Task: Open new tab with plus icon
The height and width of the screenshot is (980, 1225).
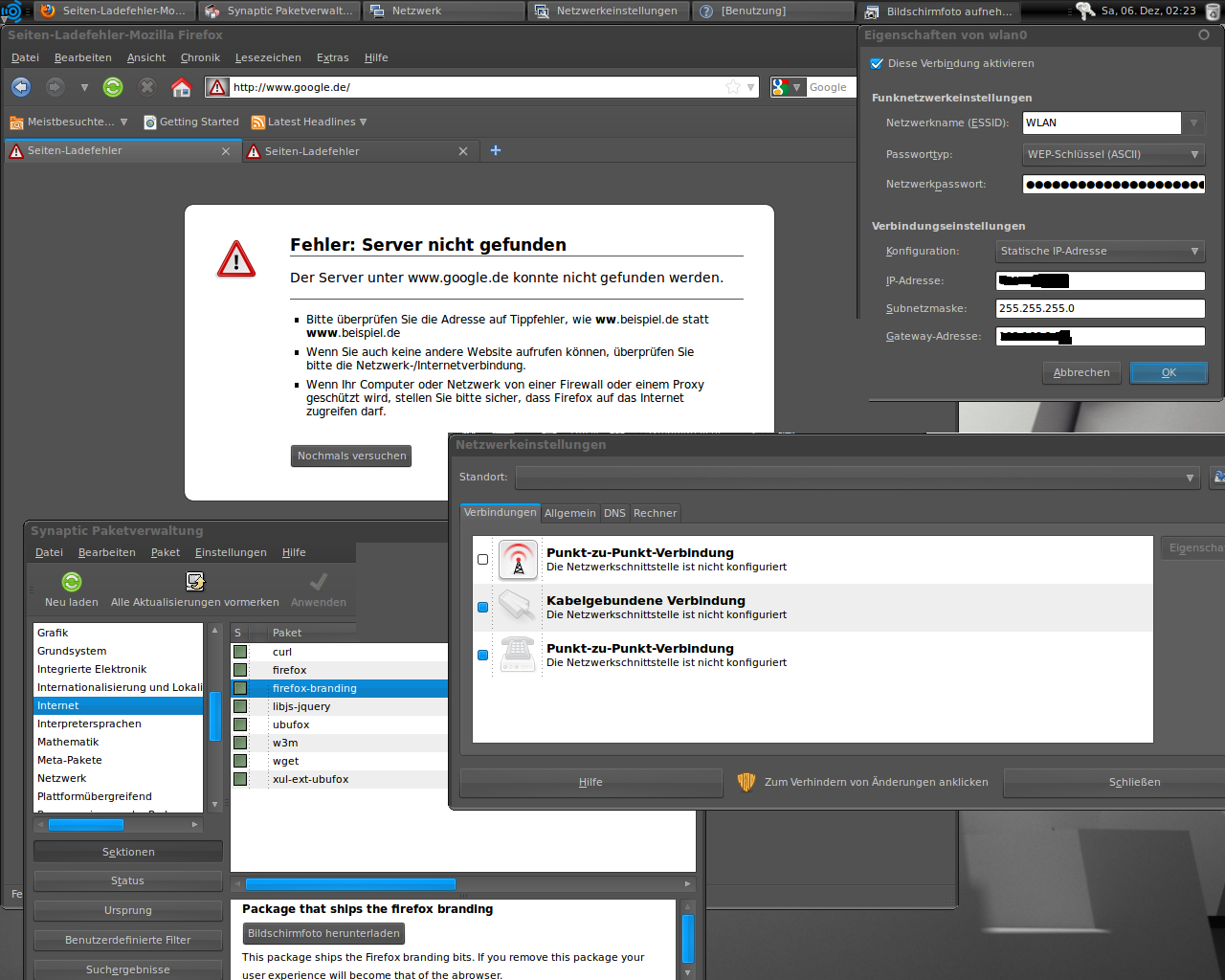Action: point(496,150)
